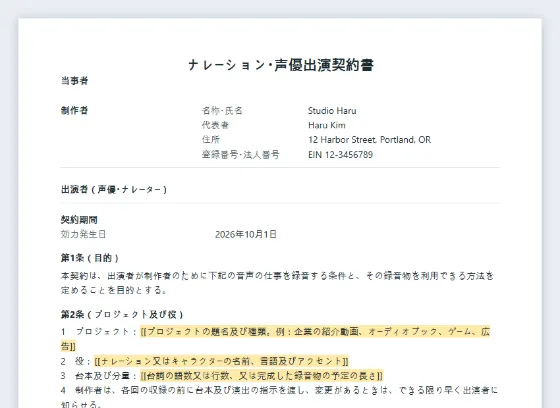The height and width of the screenshot is (408, 560).
Task: Click the highlighted プロジェクトの題名及び種類 placeholder
Action: click(x=275, y=339)
